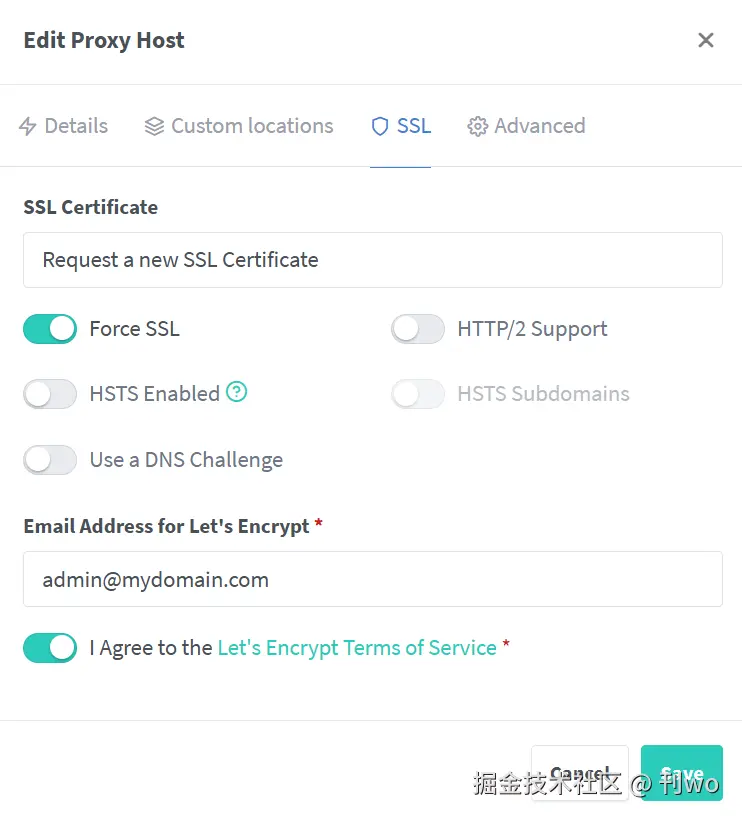Screen dimensions: 742x820
Task: Click the lightning bolt icon on Details
Action: [x=28, y=126]
